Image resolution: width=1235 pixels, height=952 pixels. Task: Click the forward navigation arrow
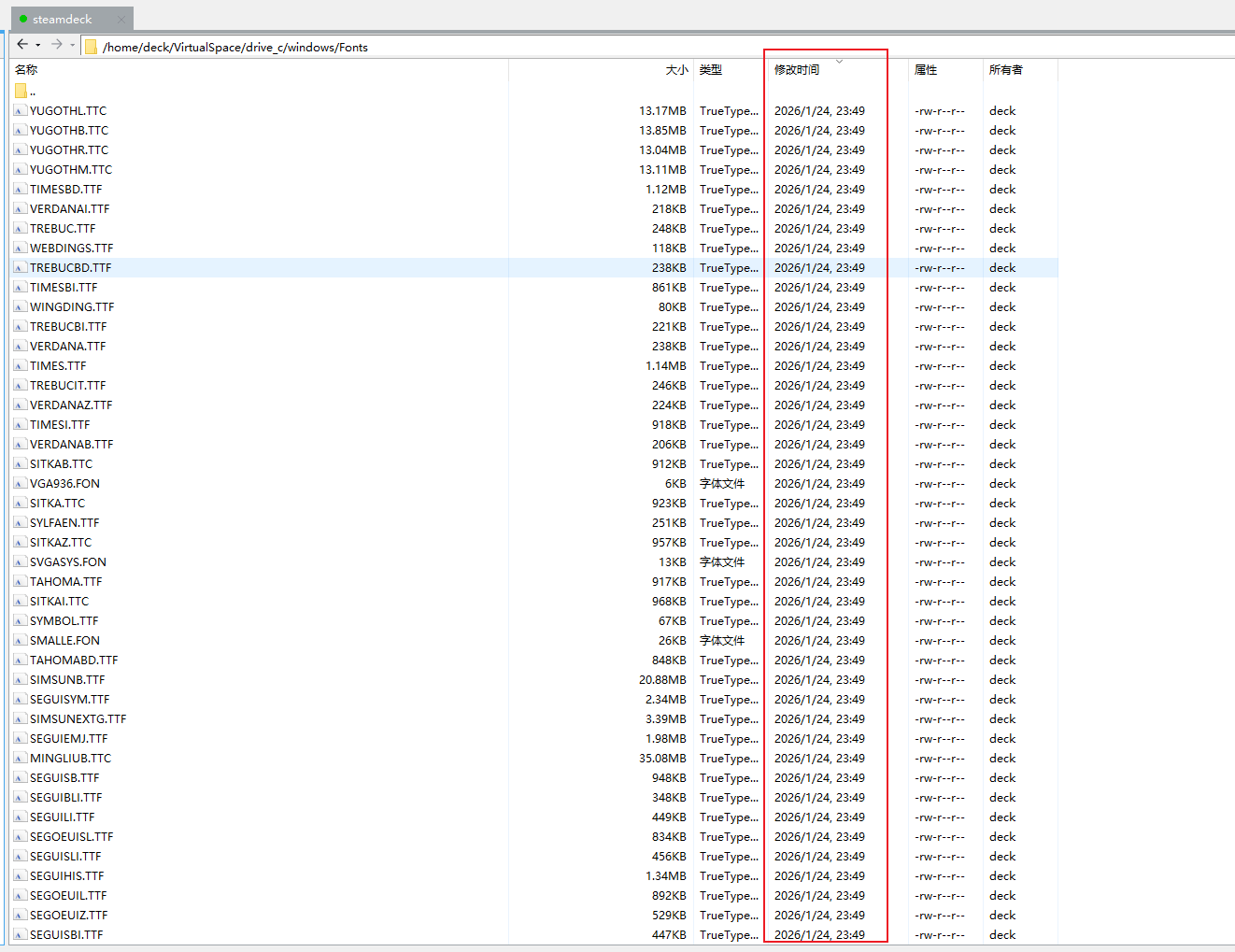point(57,45)
